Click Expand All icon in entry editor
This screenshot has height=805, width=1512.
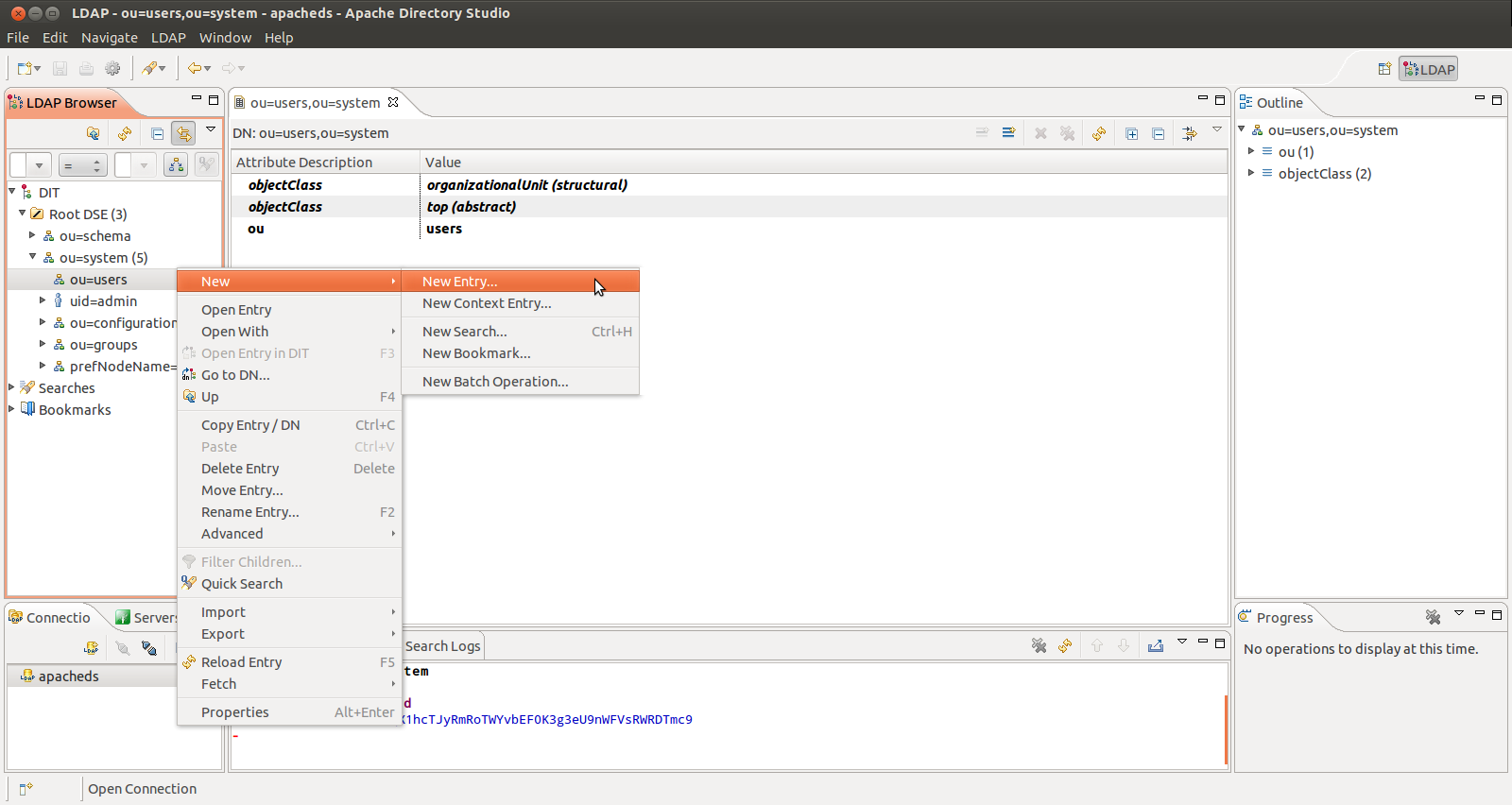[x=1132, y=133]
